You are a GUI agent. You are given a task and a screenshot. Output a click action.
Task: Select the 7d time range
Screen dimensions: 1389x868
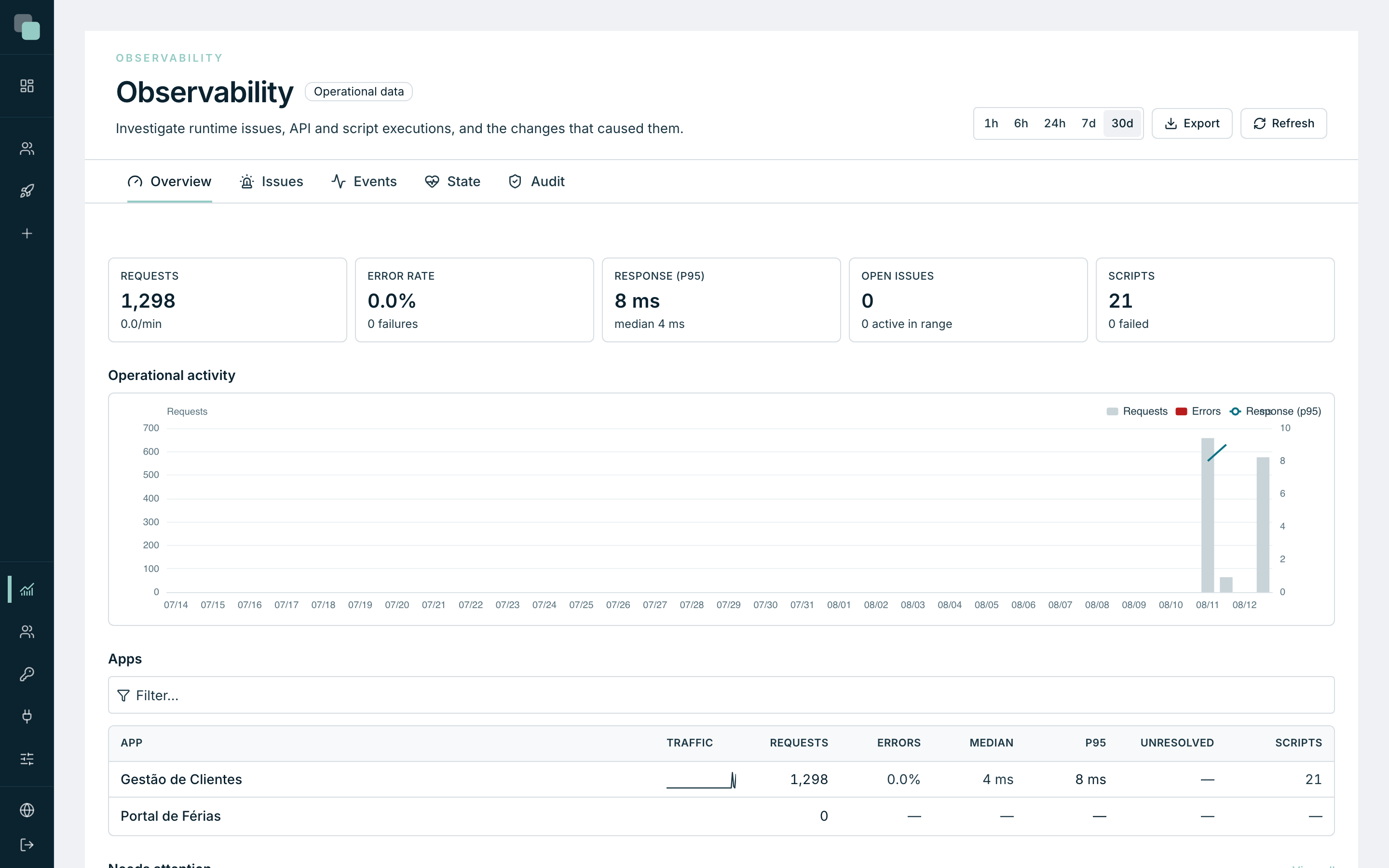point(1088,123)
